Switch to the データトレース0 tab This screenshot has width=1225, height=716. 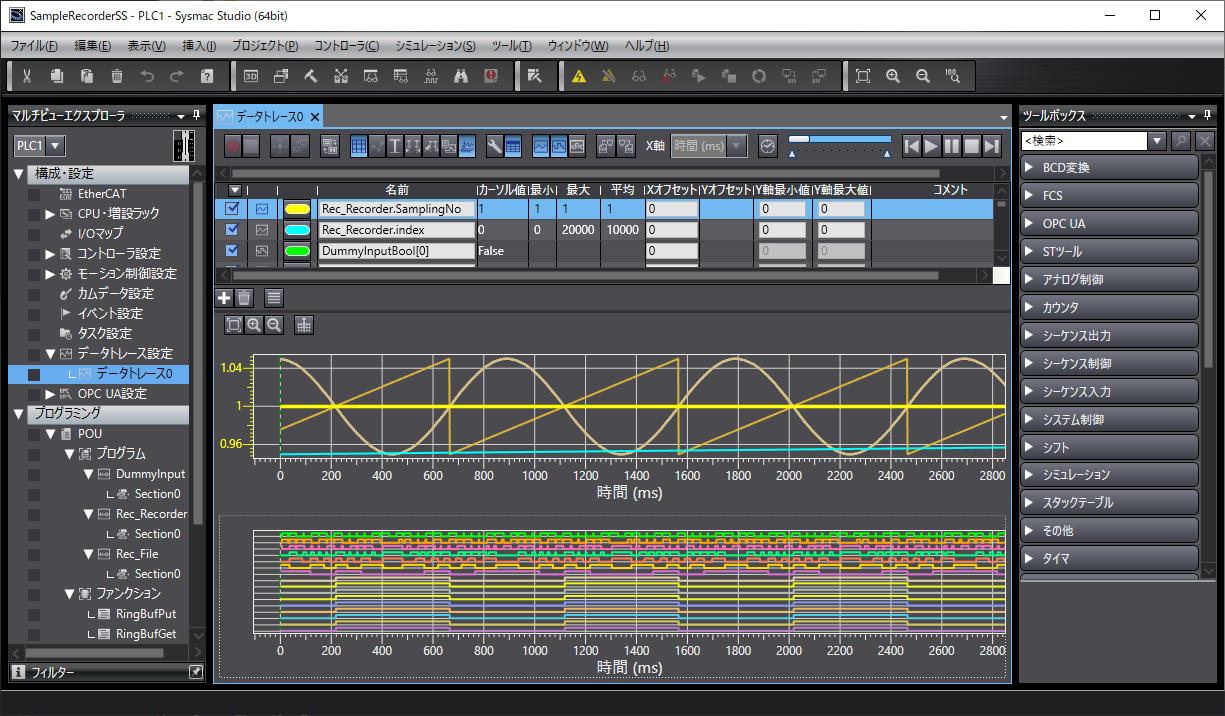[x=268, y=117]
